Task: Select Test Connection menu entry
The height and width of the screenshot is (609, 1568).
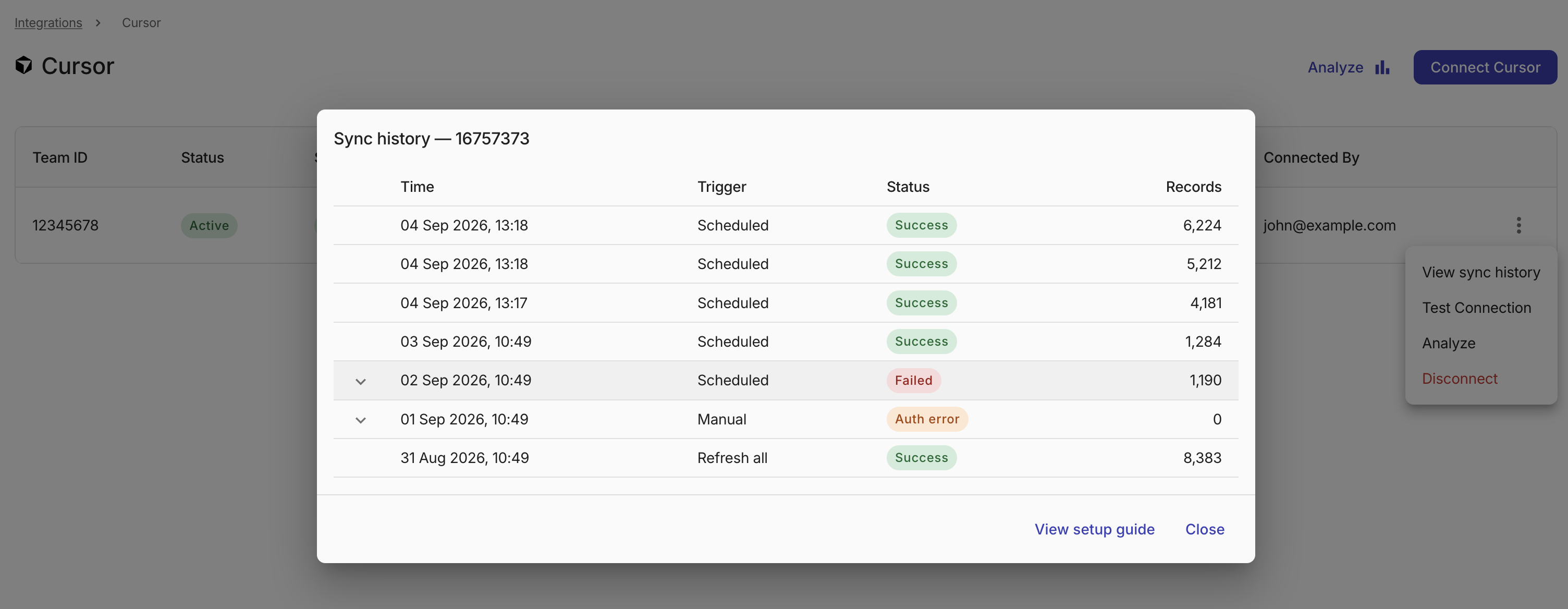Action: [1476, 308]
